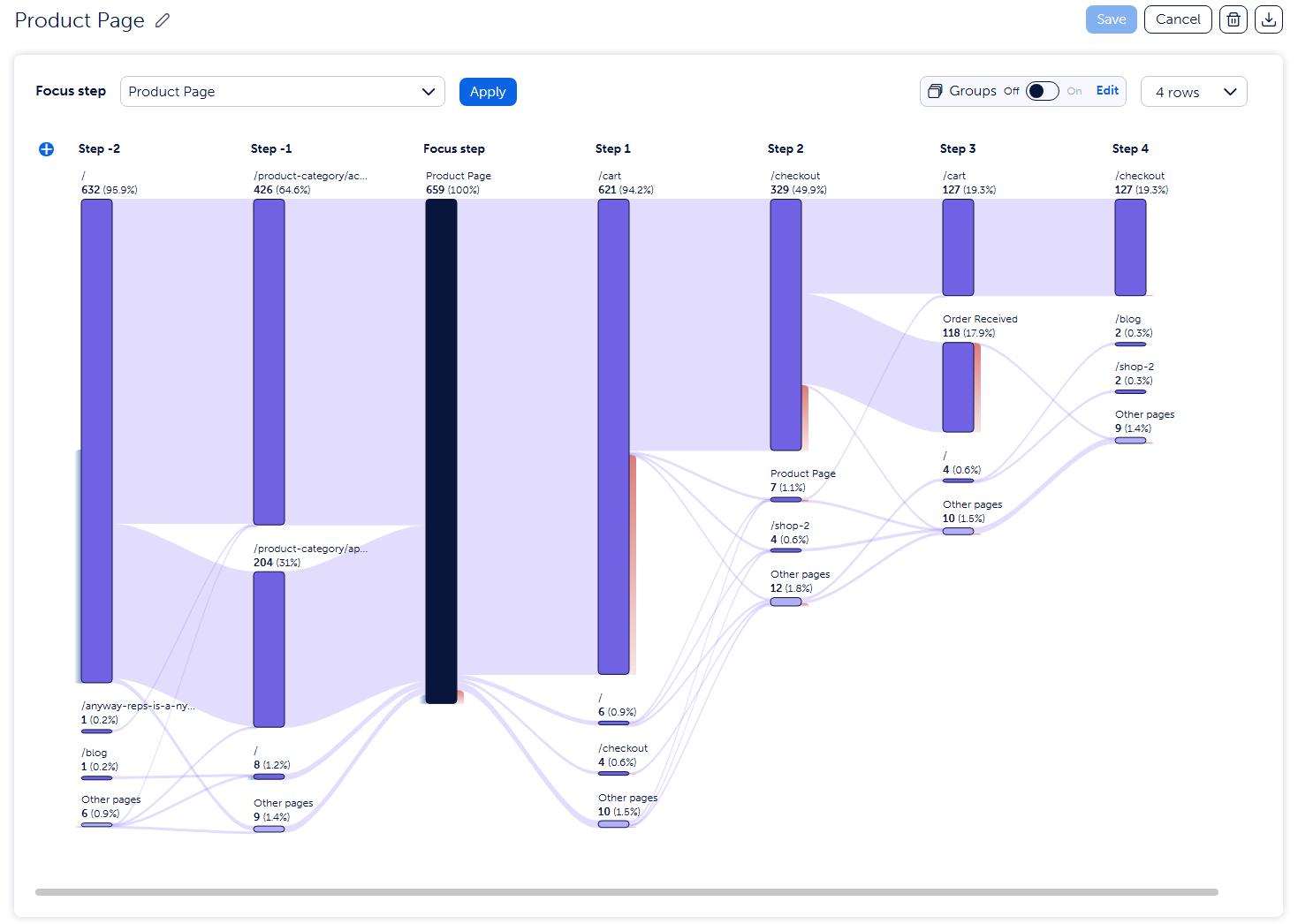1298x924 pixels.
Task: Select the Other pages node in Step 4
Action: 1130,440
